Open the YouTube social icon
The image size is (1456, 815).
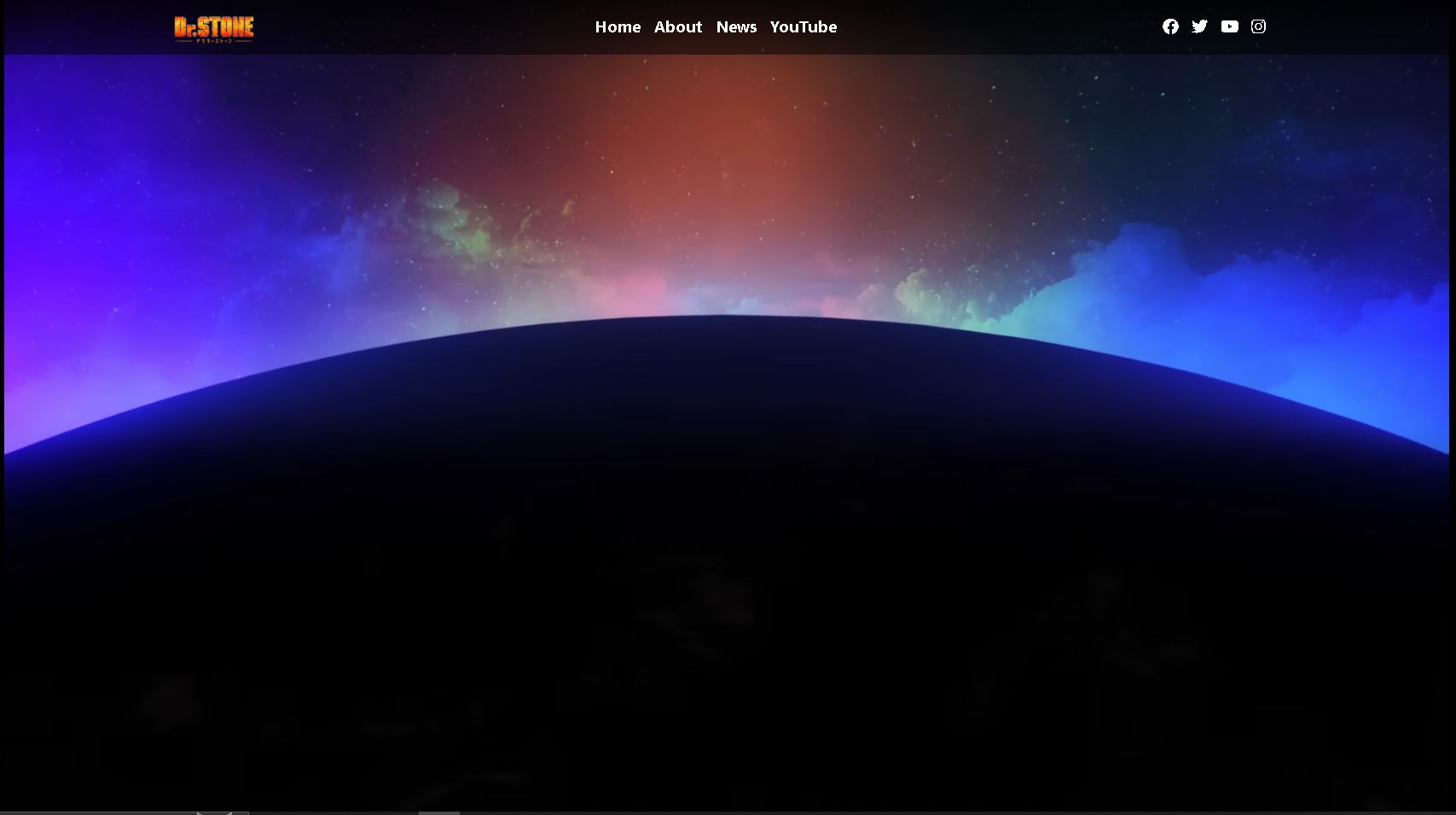click(1229, 26)
